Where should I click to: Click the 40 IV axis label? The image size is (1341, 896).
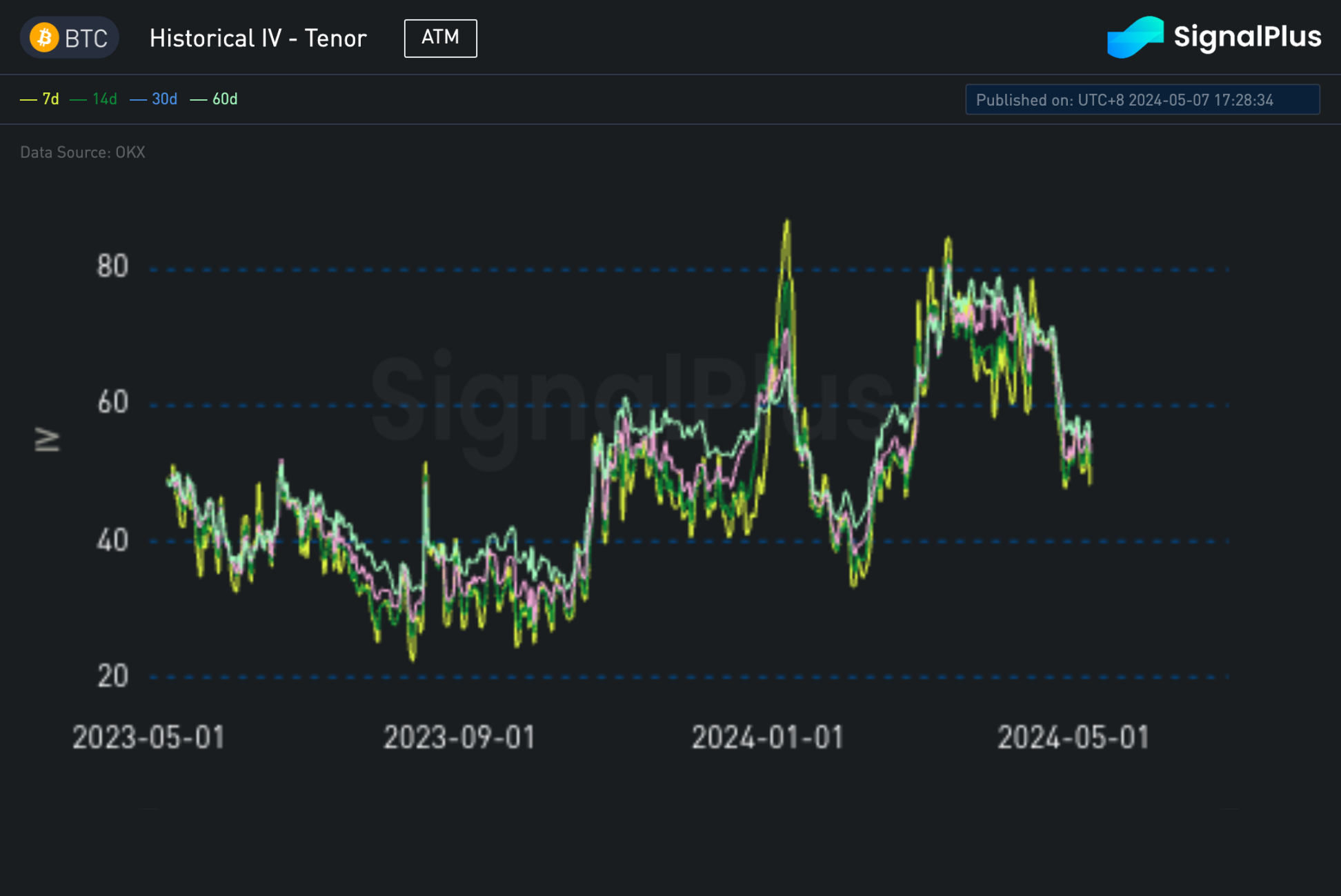point(112,540)
